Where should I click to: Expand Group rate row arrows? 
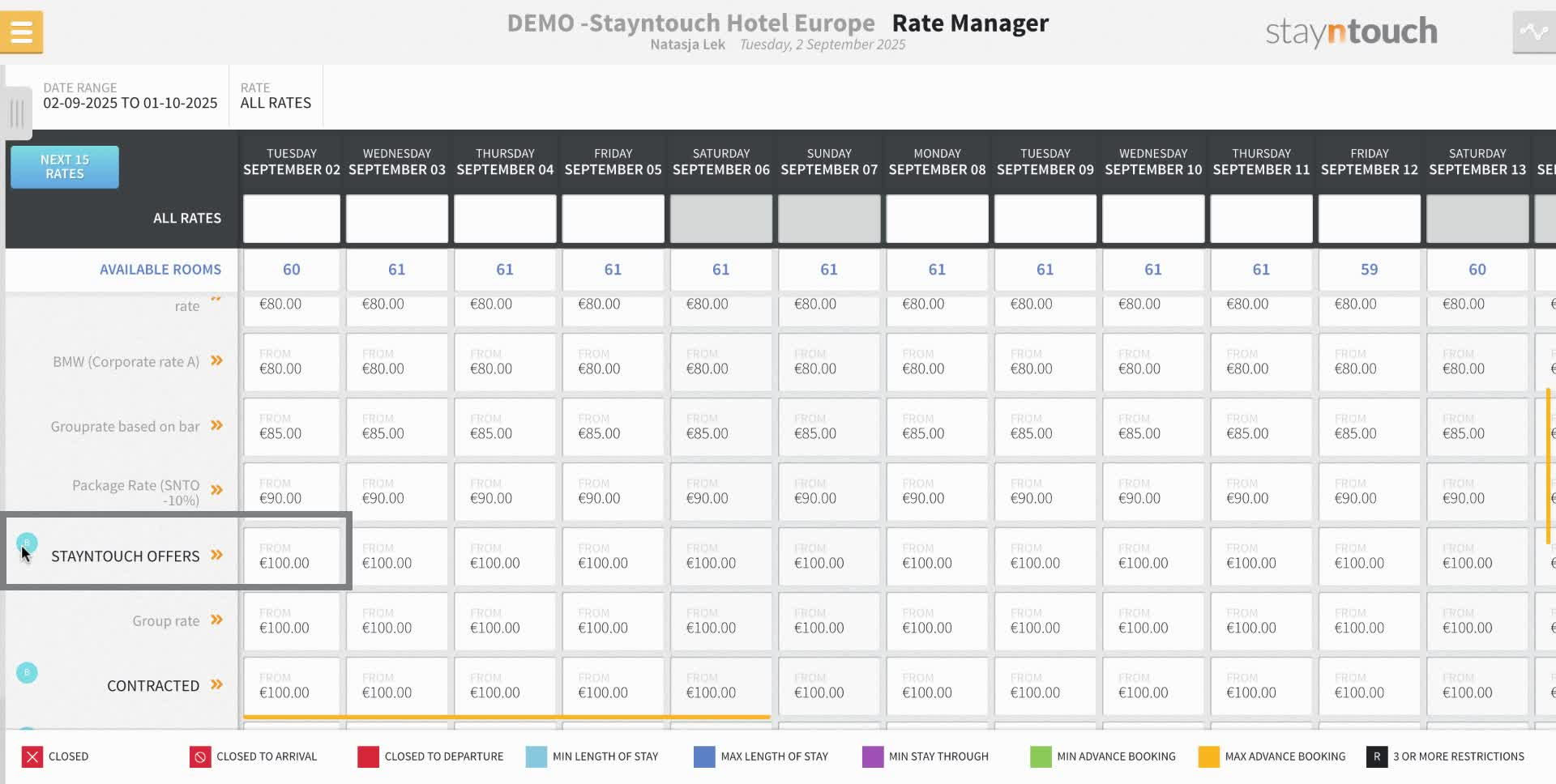pyautogui.click(x=216, y=620)
